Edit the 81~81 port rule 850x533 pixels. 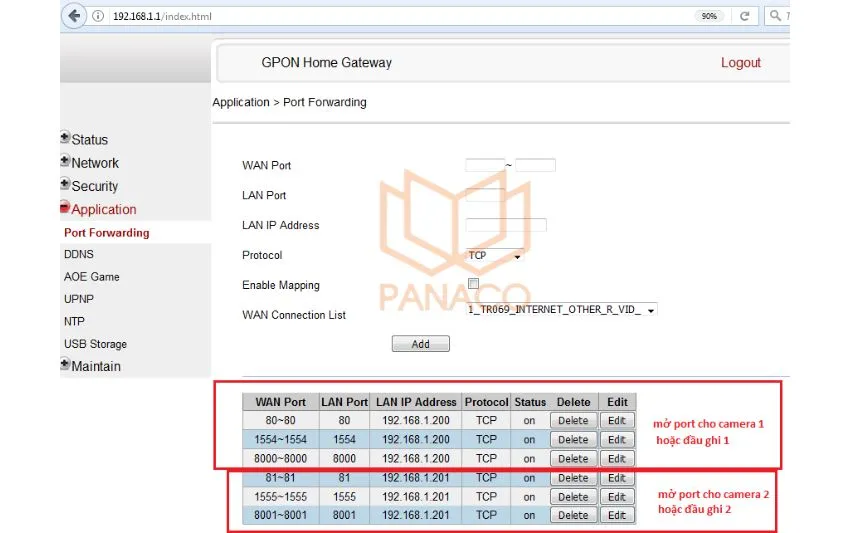[617, 478]
